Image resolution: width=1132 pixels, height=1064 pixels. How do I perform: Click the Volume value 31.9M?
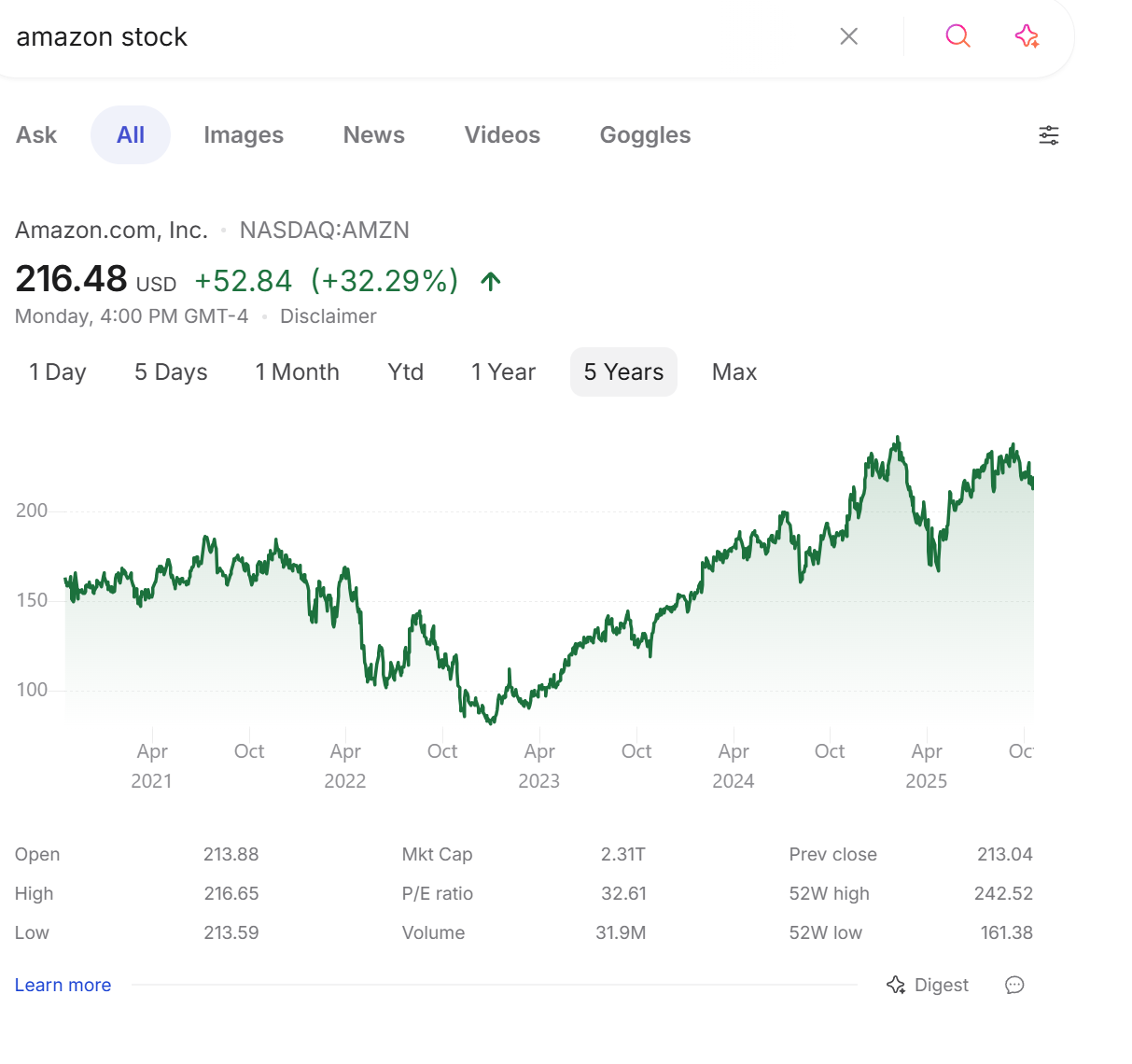point(621,932)
